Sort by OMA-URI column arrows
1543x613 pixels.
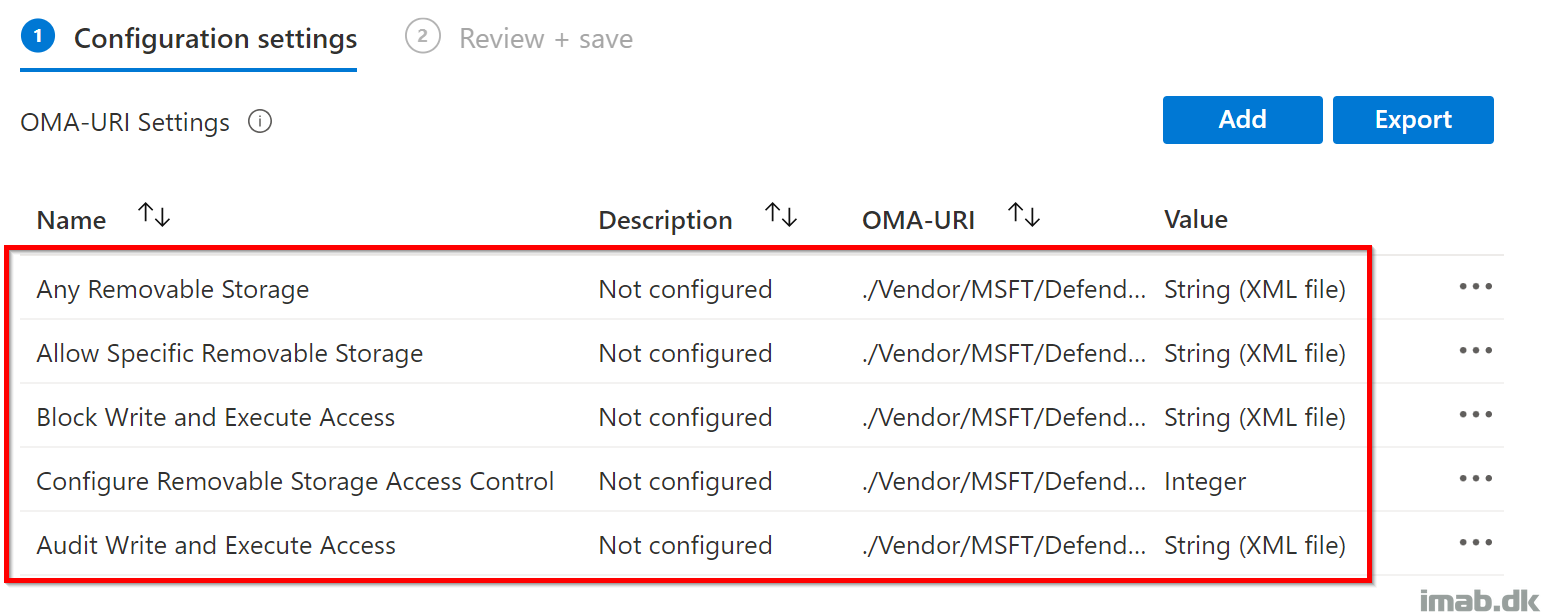[1024, 215]
